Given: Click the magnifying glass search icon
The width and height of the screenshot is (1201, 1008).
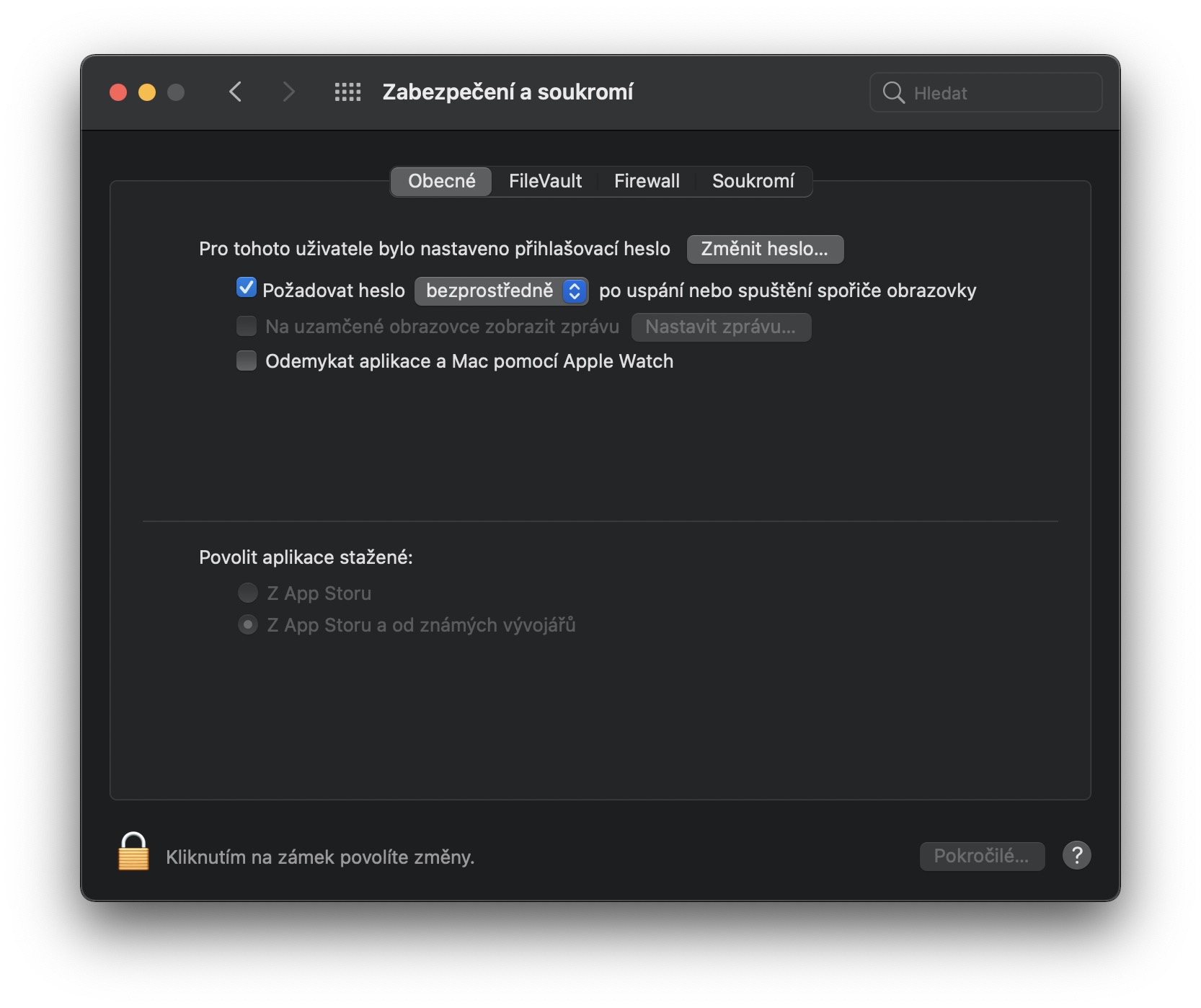Looking at the screenshot, I should [x=893, y=92].
